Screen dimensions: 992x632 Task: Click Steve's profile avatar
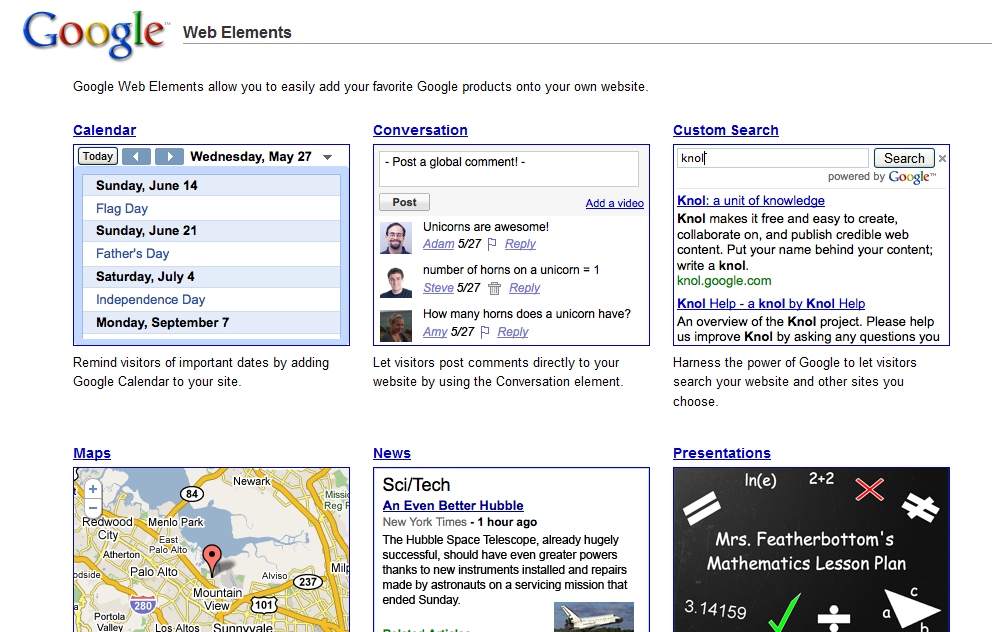coord(396,282)
